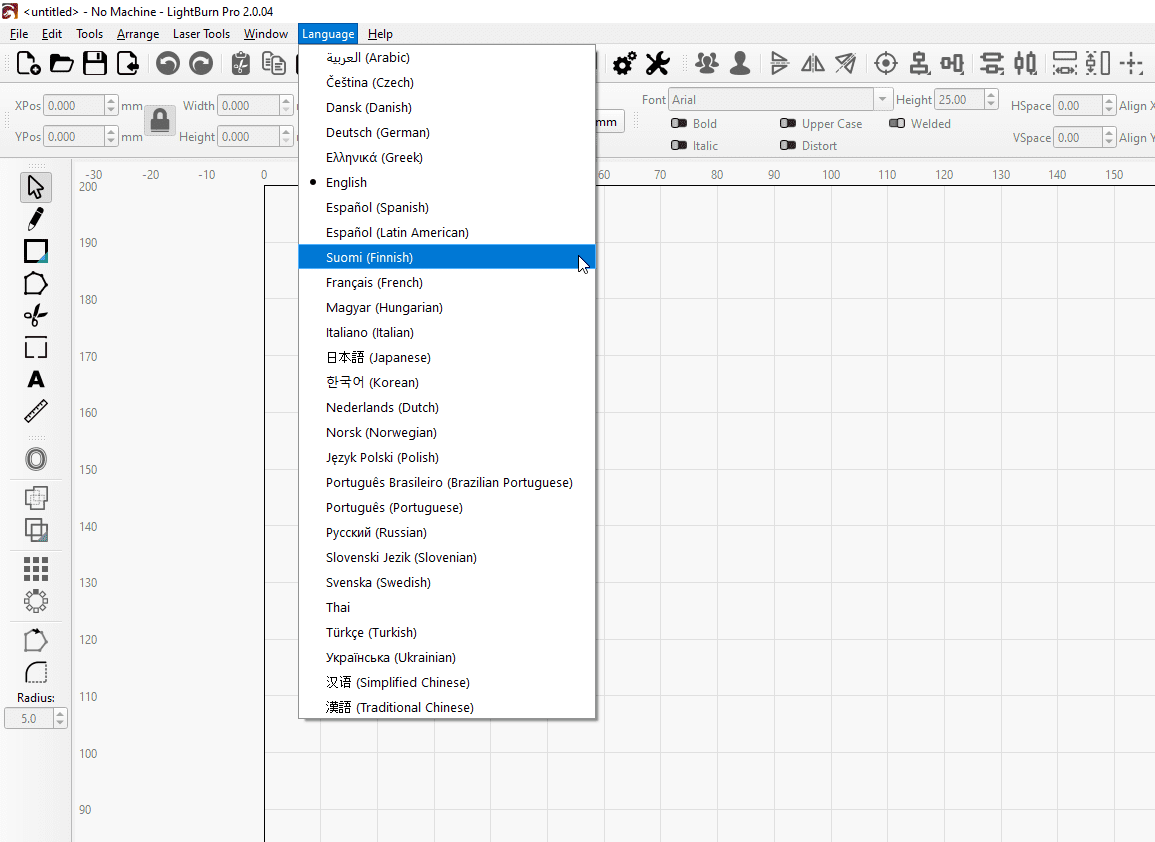The width and height of the screenshot is (1155, 842).
Task: Click the Move to laser position target icon
Action: [x=885, y=63]
